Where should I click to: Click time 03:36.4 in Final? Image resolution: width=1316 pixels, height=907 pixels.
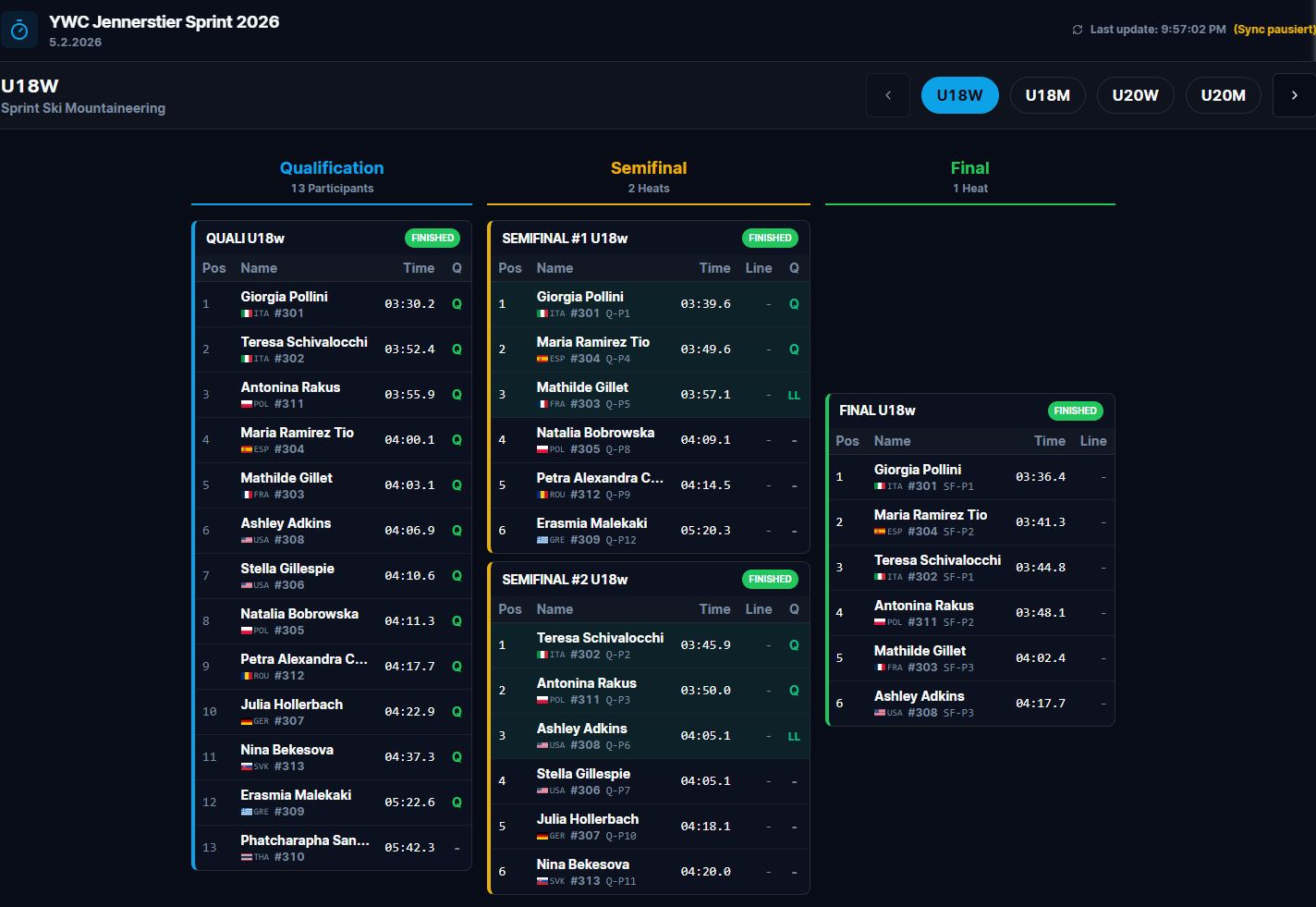1041,477
